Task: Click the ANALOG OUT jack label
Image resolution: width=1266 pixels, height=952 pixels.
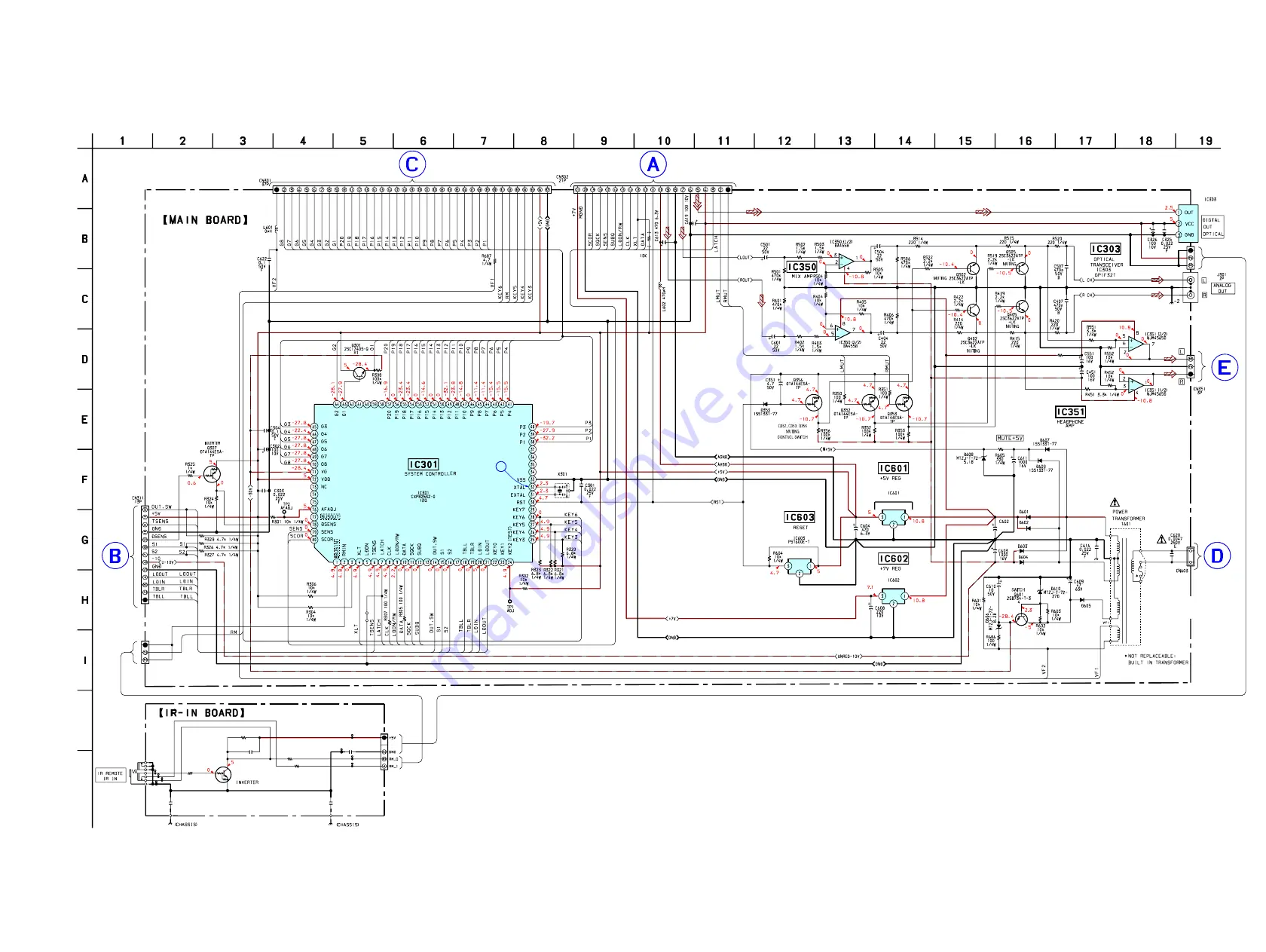Action: [x=1222, y=289]
